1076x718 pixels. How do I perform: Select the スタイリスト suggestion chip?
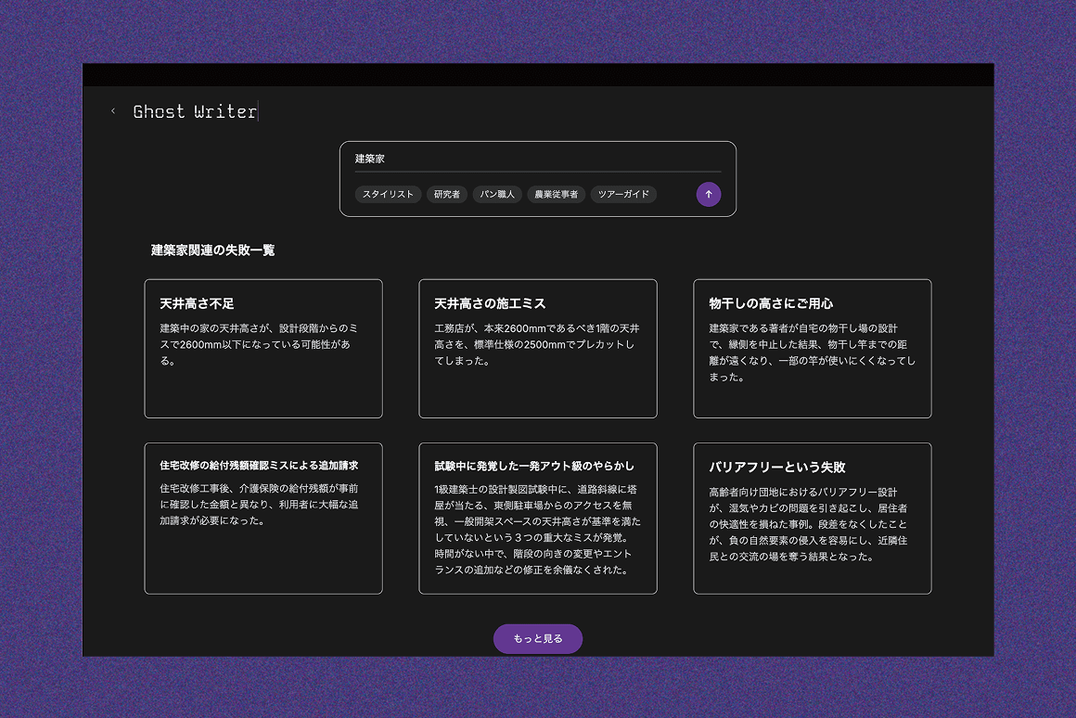pyautogui.click(x=388, y=194)
